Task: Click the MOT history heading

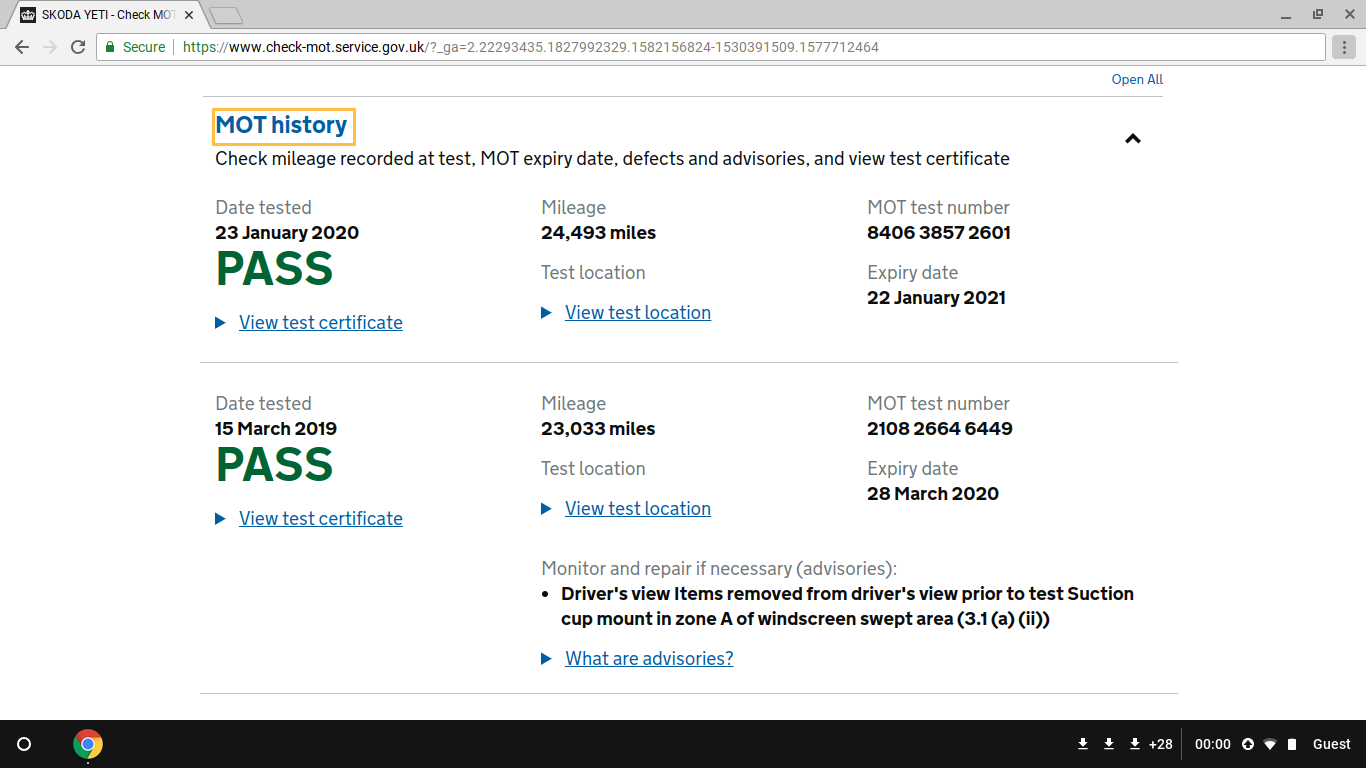Action: (x=282, y=125)
